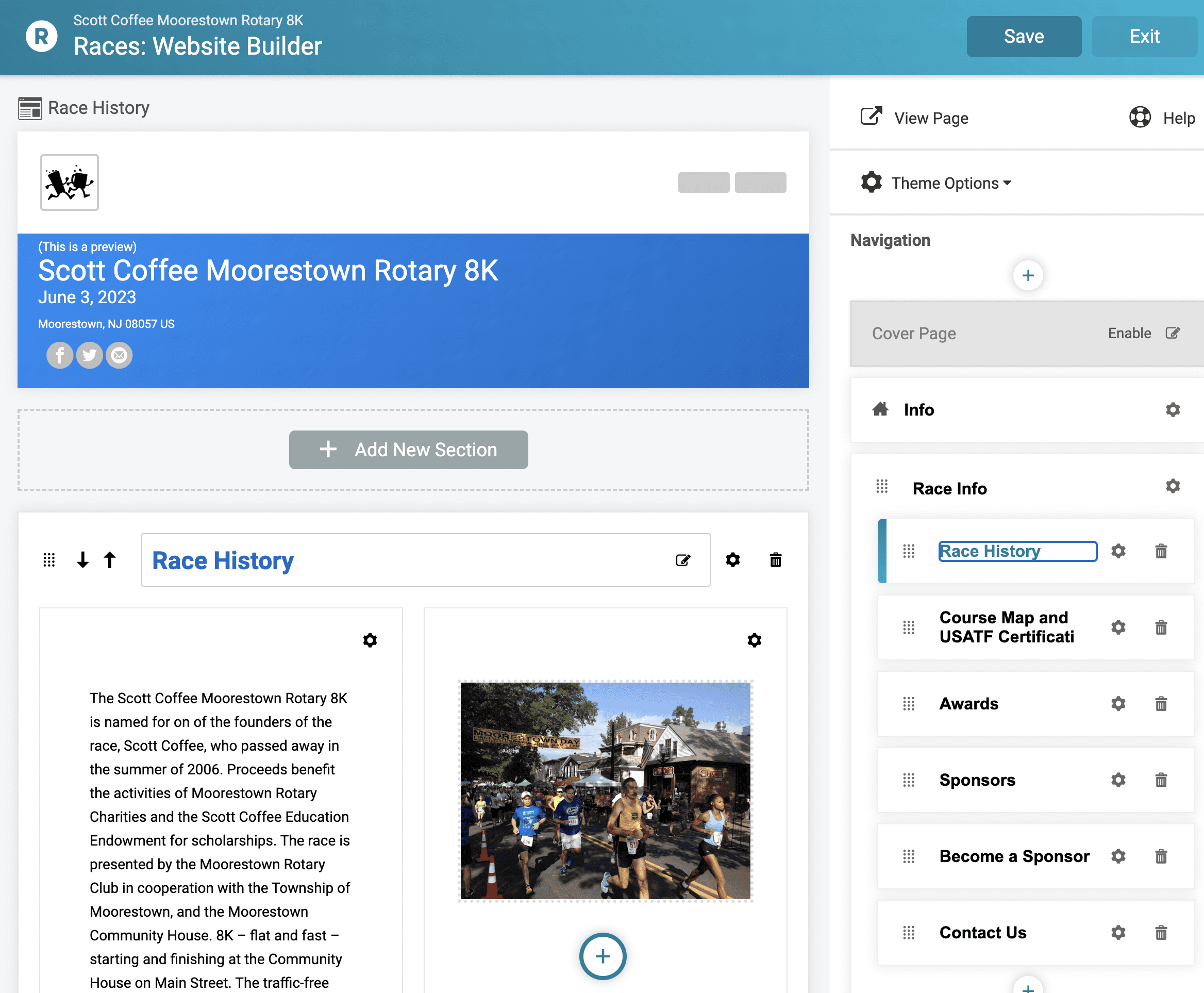Click the Twitter share icon
This screenshot has height=993, width=1204.
click(89, 355)
